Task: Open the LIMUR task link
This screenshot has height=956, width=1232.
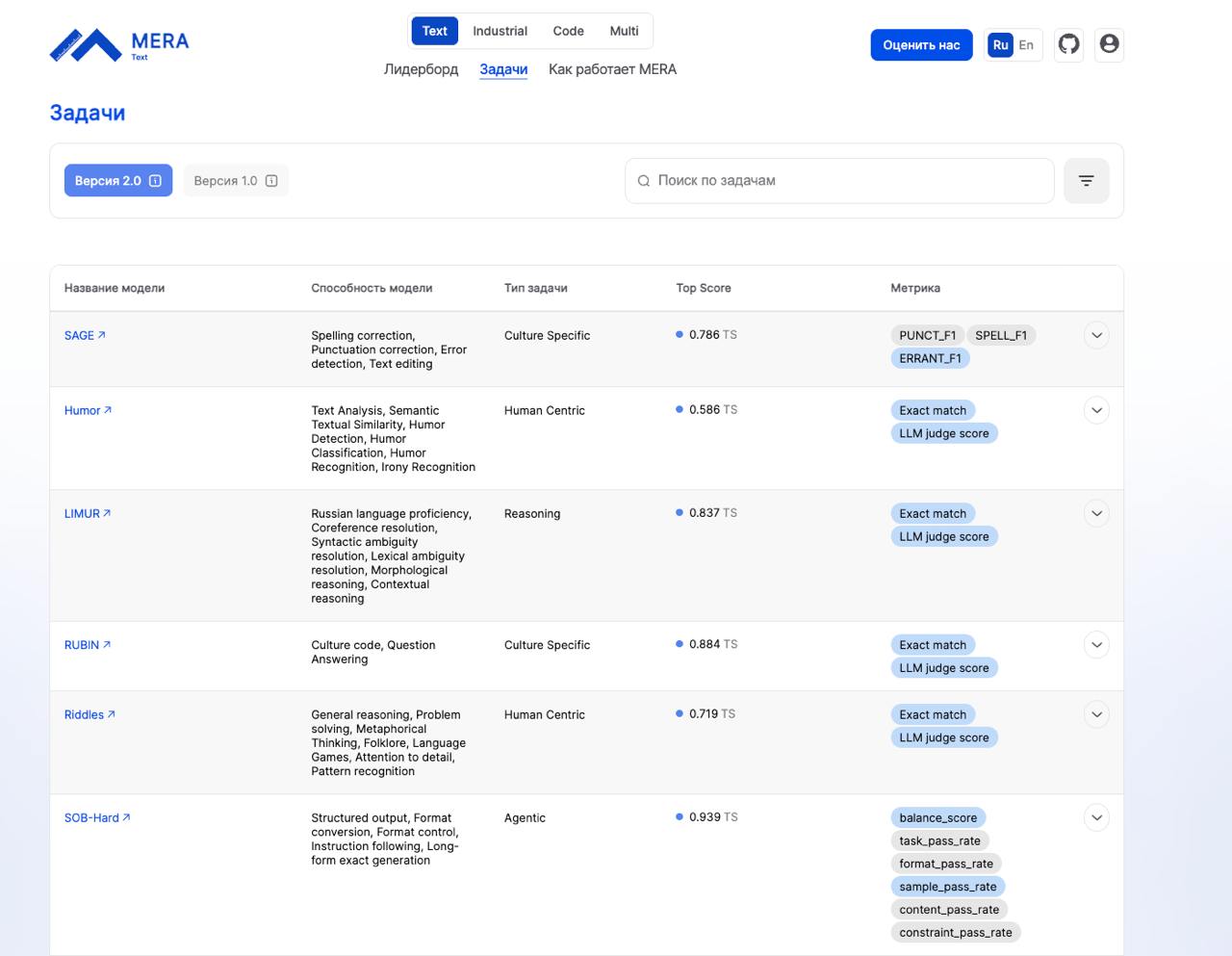Action: tap(88, 513)
